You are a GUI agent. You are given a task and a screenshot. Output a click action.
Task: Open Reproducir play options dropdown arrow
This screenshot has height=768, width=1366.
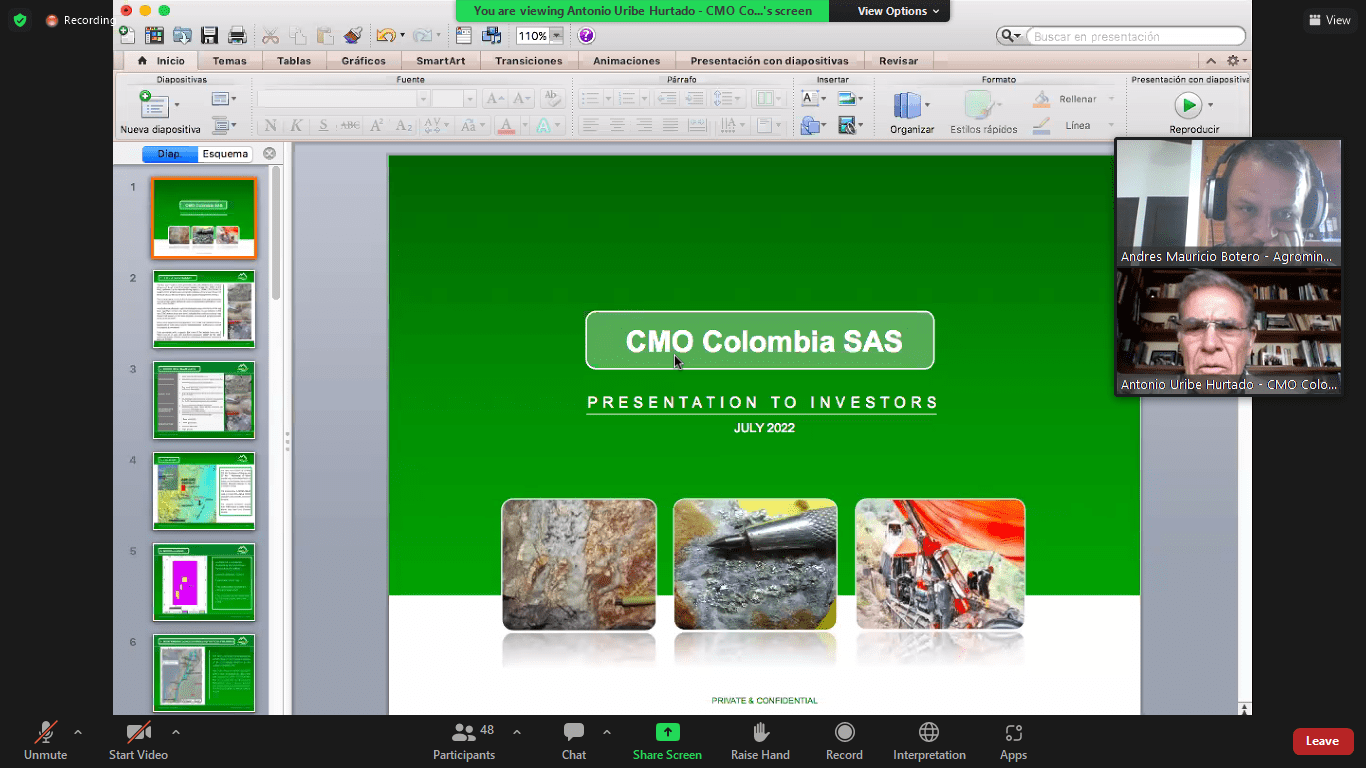pyautogui.click(x=1210, y=104)
